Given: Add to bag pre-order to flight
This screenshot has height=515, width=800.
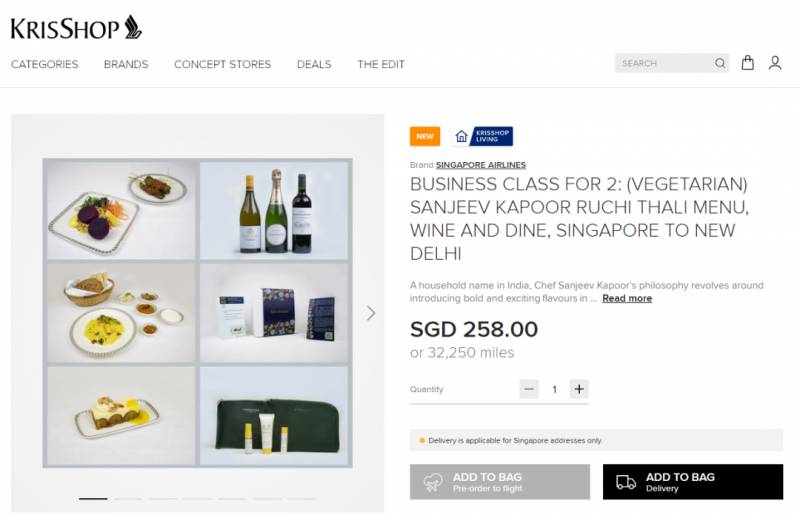Looking at the screenshot, I should coord(500,482).
